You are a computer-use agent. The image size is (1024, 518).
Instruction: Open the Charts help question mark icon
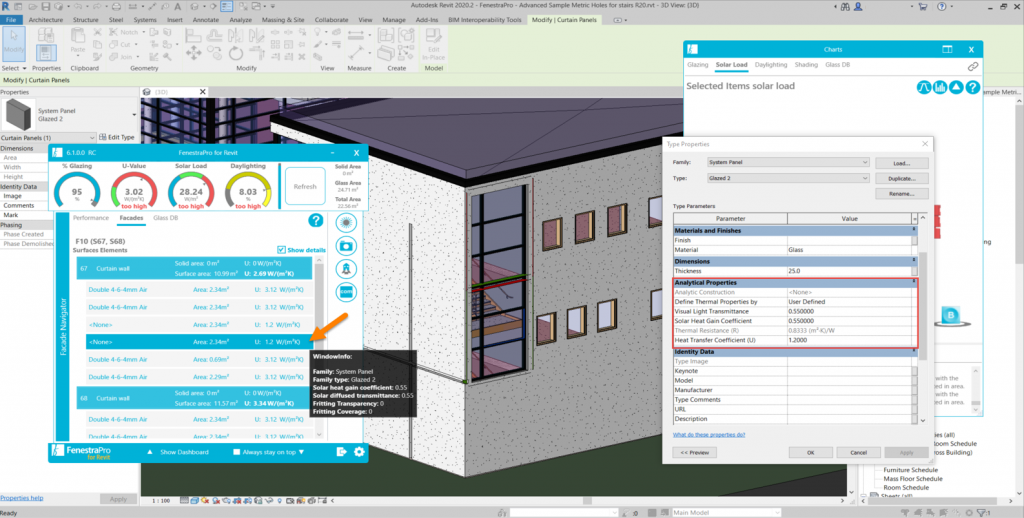pyautogui.click(x=972, y=87)
